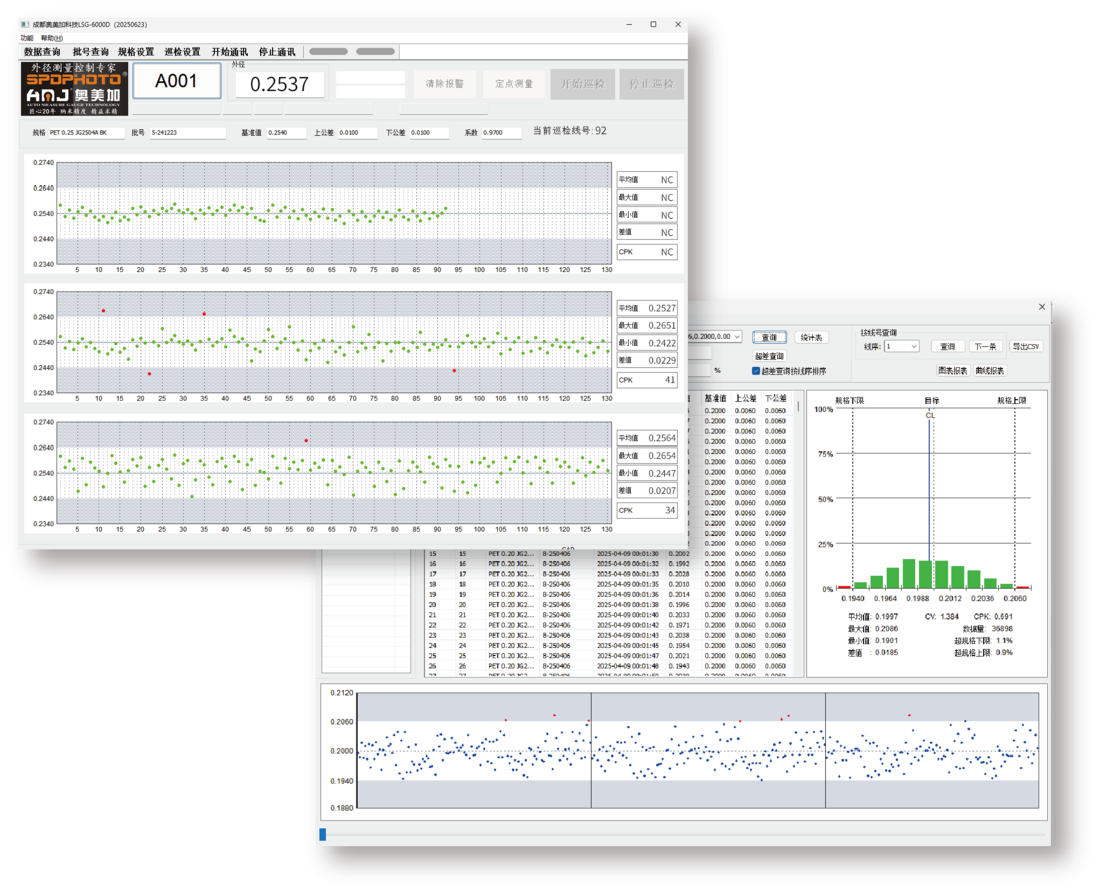Click the 系数 field showing 0.9700

tap(502, 133)
